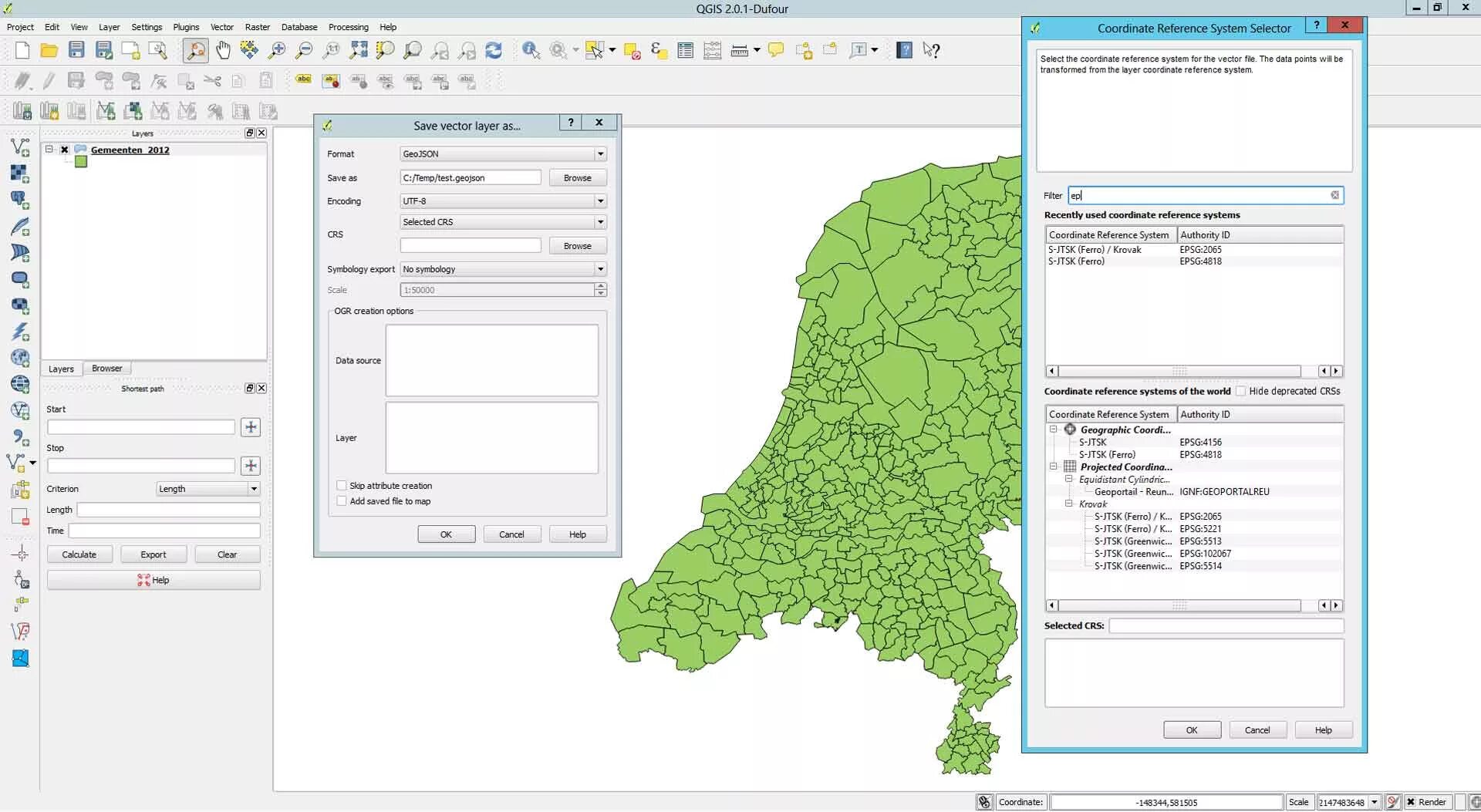Open the Settings menu

(x=147, y=27)
